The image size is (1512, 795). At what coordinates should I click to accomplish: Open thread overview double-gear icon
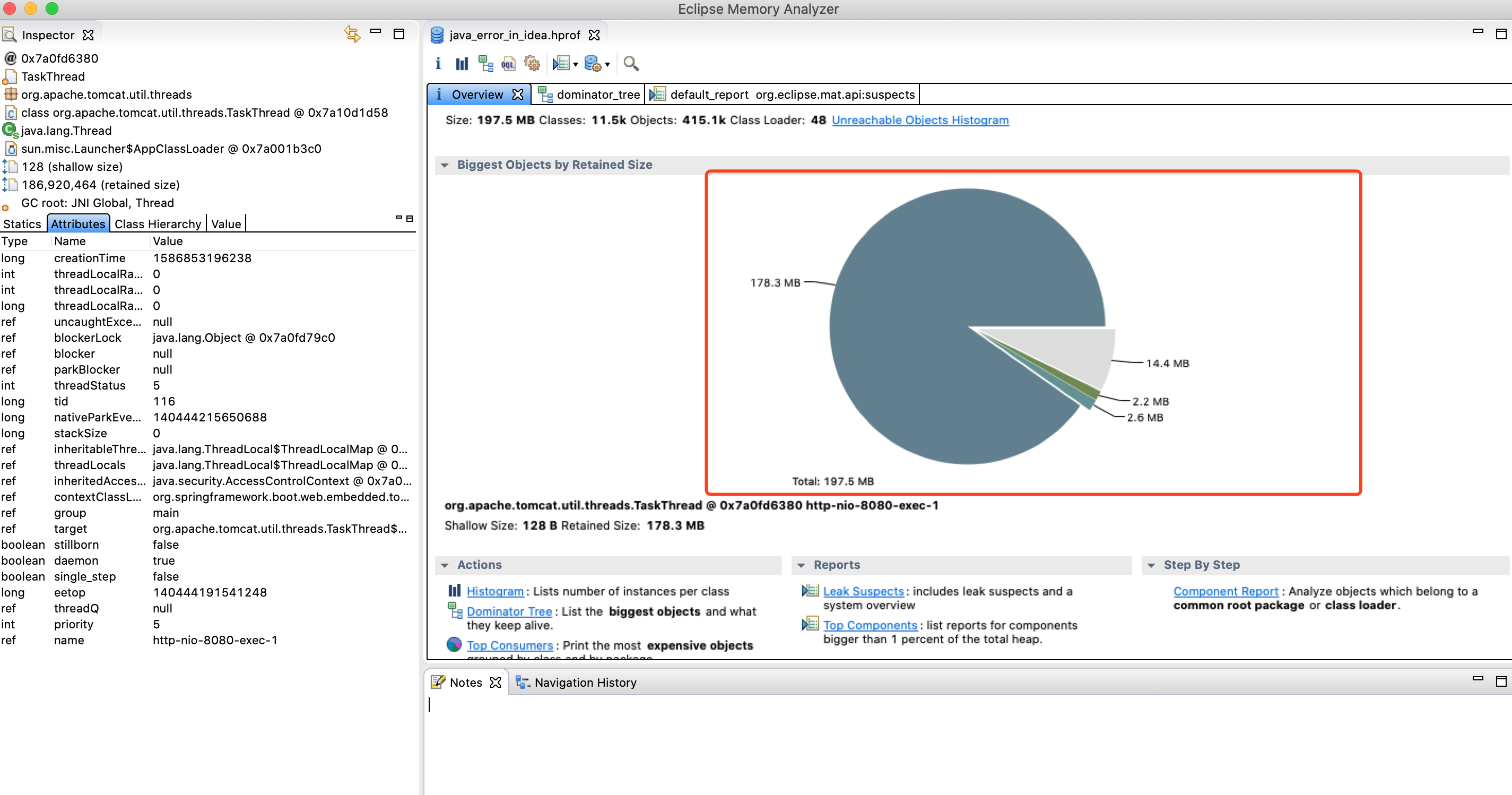coord(532,63)
